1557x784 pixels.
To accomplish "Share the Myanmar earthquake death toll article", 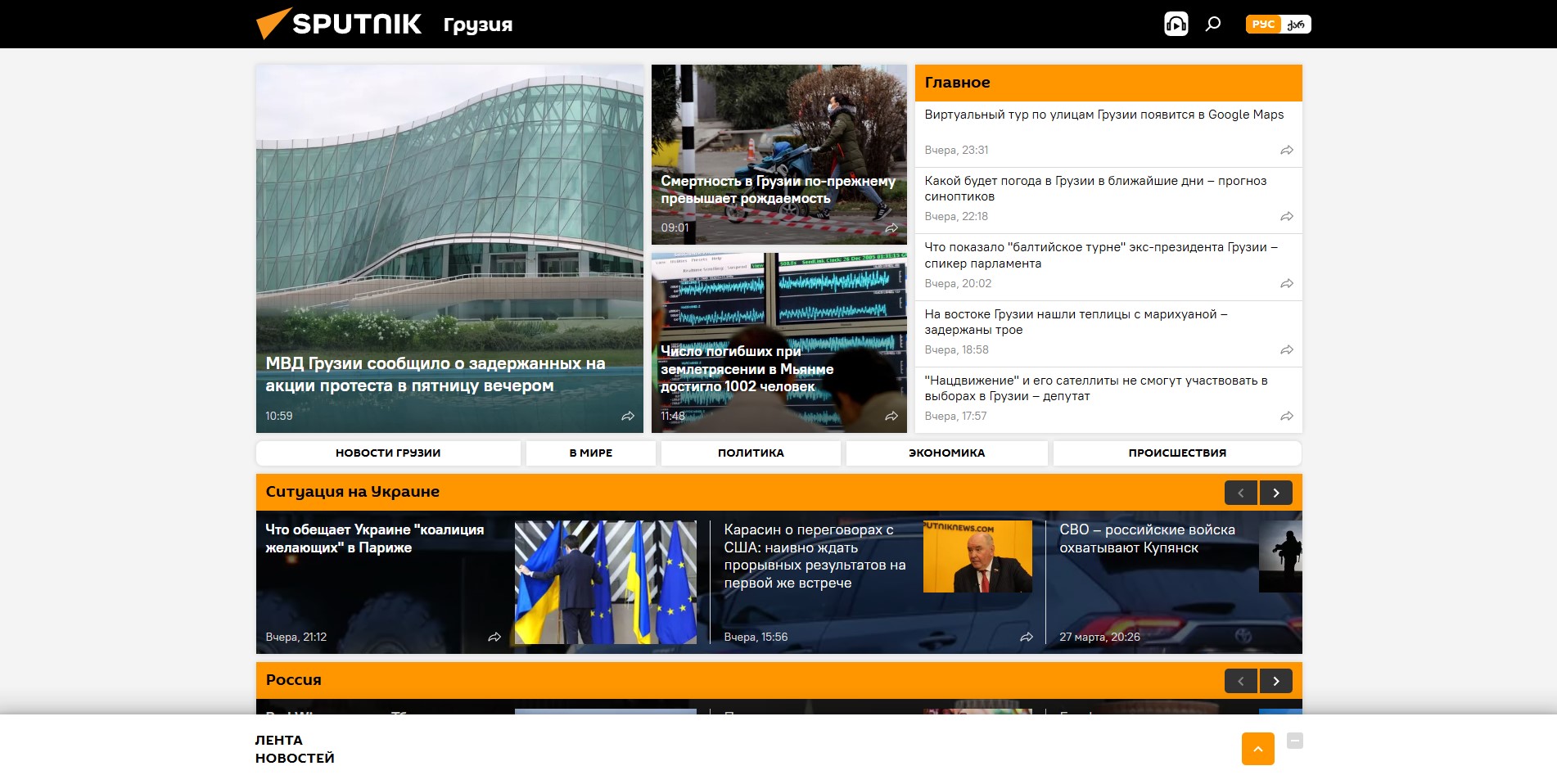I will coord(891,416).
